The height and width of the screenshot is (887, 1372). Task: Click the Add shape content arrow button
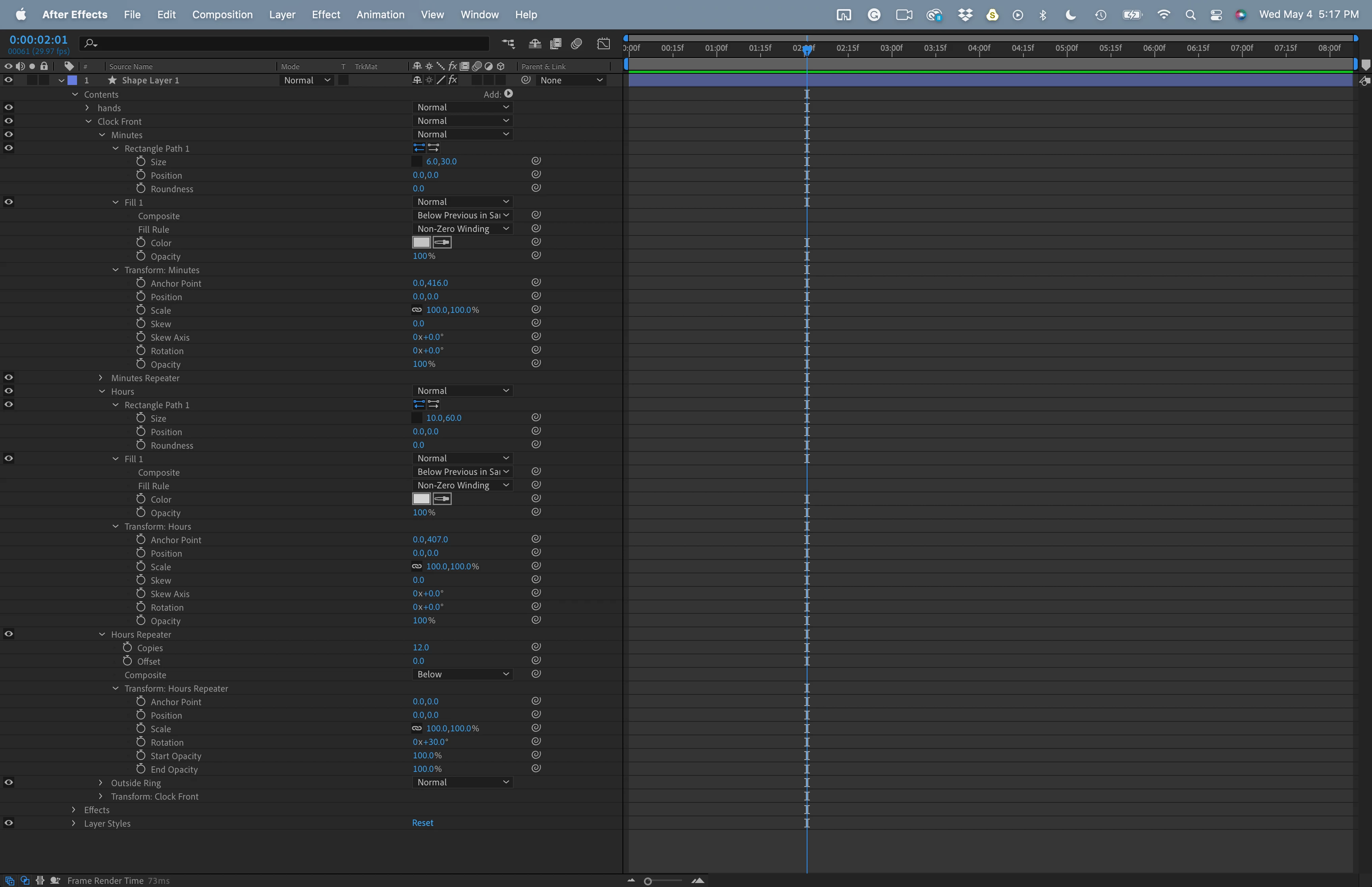(x=509, y=94)
